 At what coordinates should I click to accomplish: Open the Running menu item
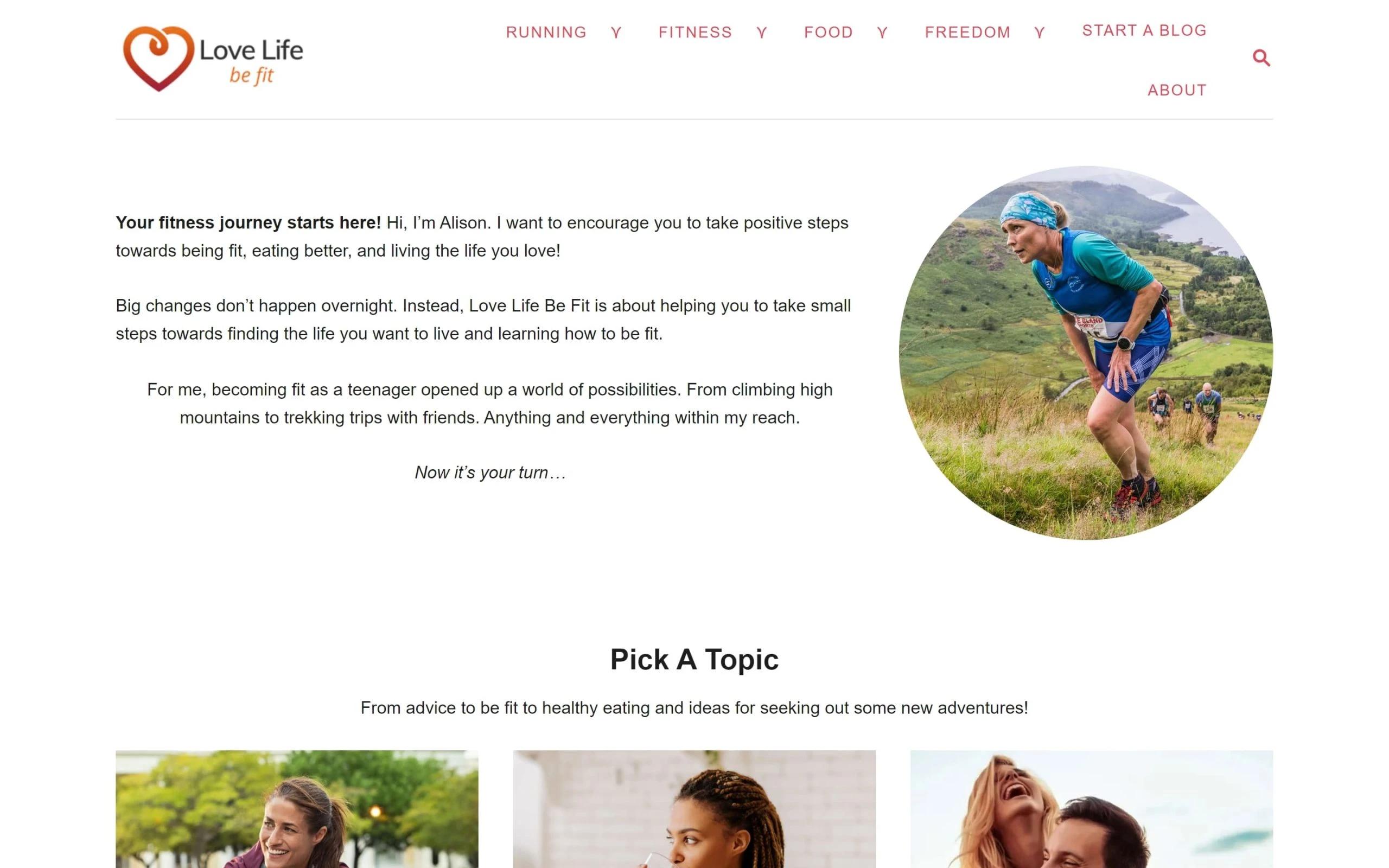[546, 32]
